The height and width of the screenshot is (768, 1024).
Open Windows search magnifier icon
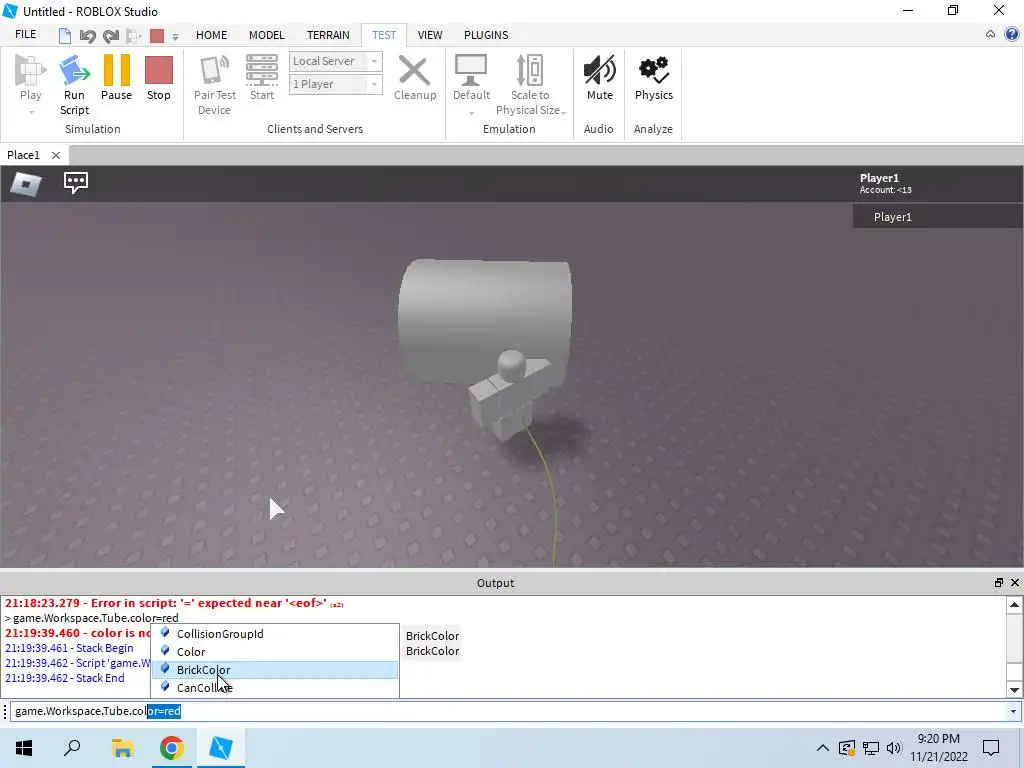pos(72,748)
